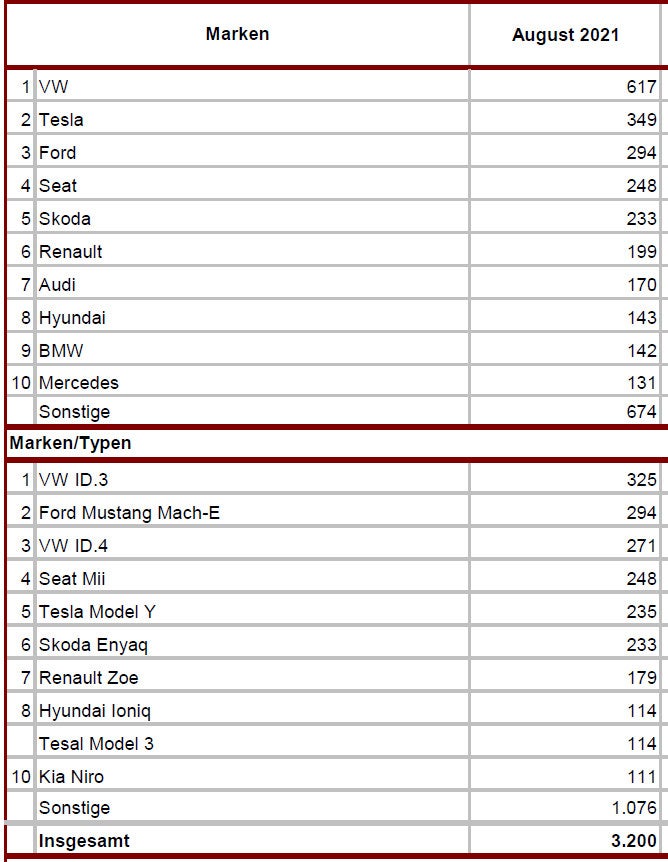Select the Mercedes brand cell

[253, 382]
